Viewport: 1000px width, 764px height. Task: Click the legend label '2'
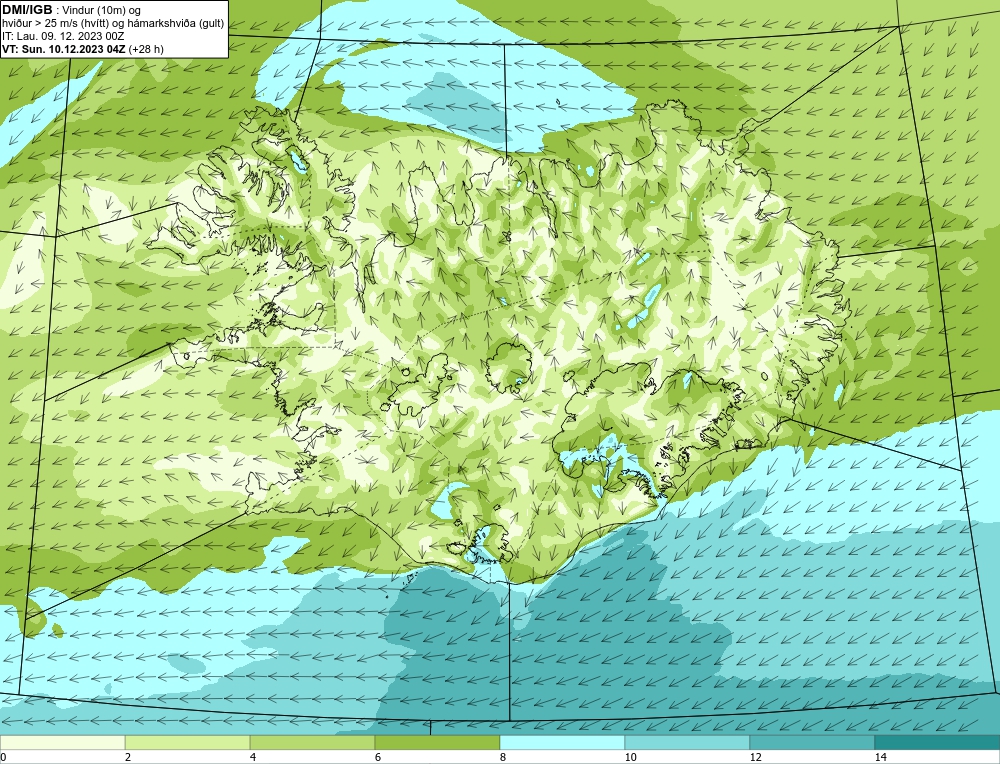click(128, 757)
